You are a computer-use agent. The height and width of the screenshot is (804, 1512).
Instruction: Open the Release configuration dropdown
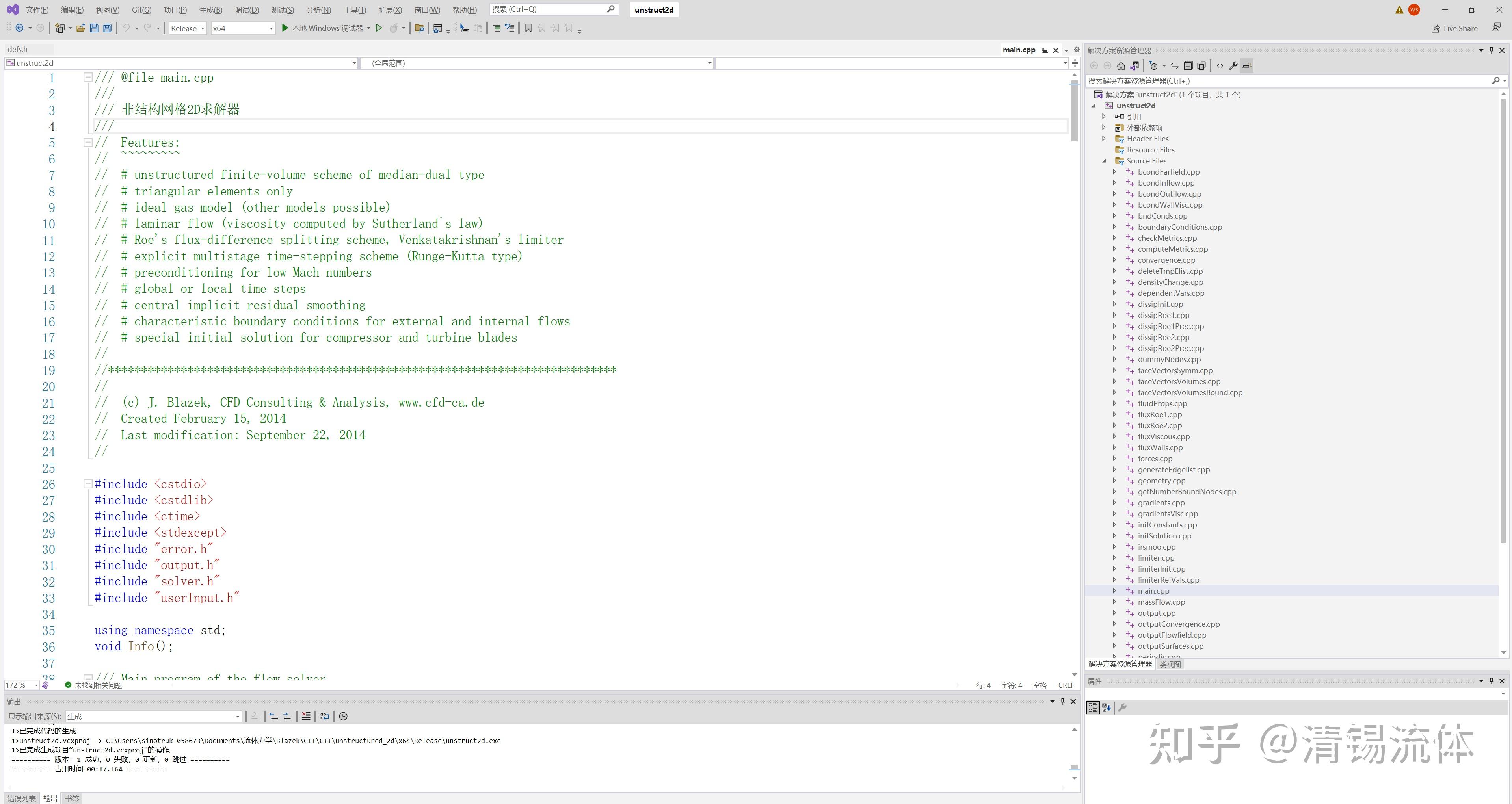pos(188,28)
